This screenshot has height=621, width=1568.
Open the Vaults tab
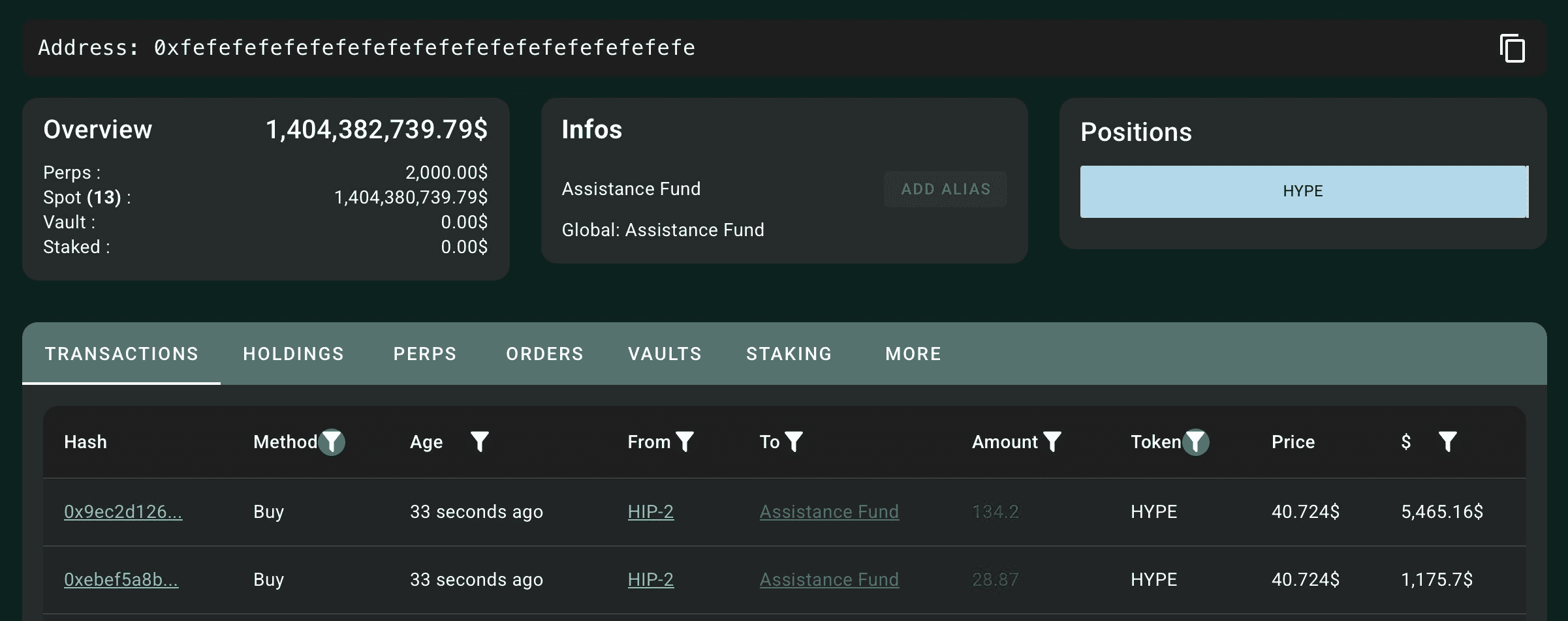[665, 354]
